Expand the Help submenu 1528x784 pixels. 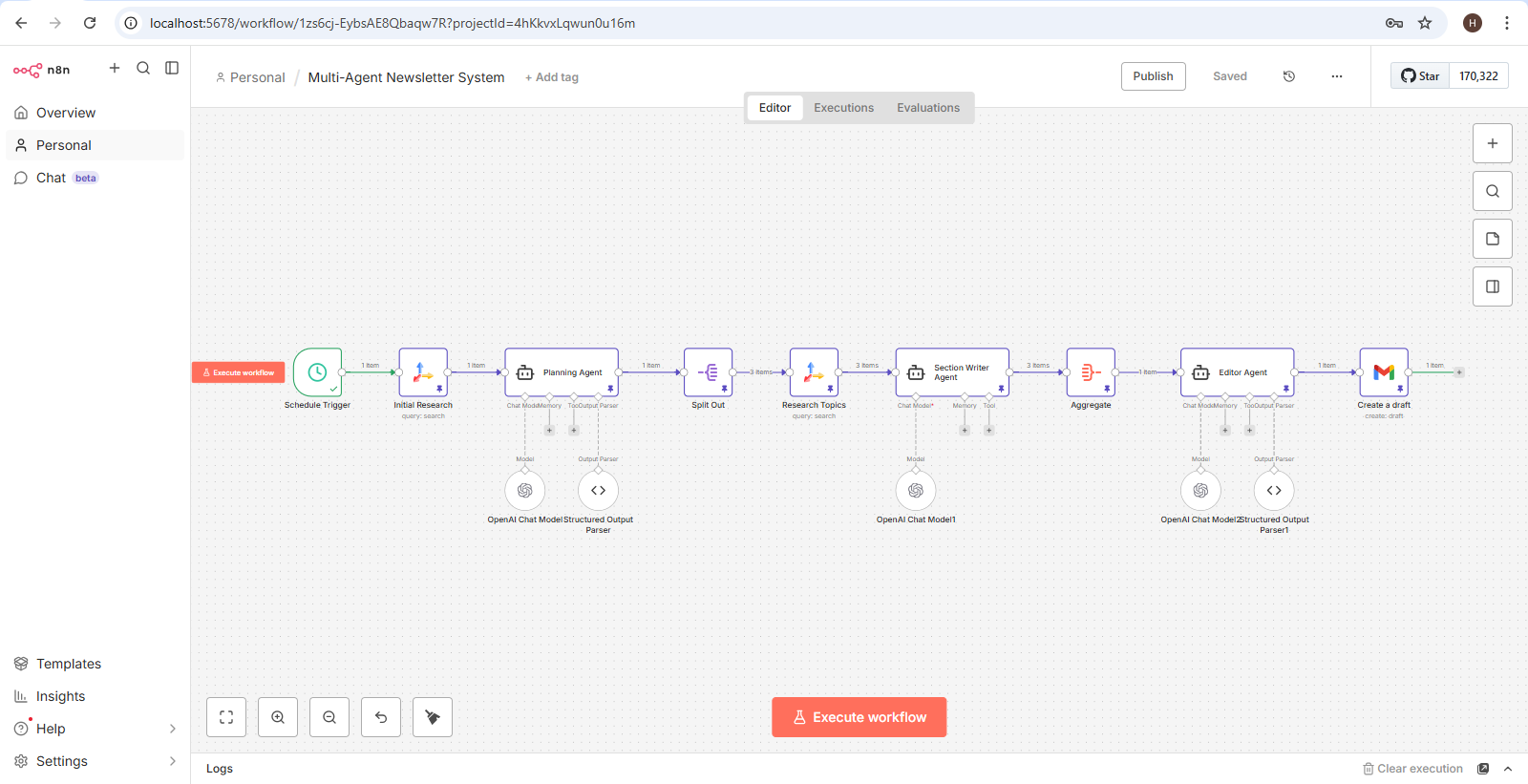tap(173, 729)
